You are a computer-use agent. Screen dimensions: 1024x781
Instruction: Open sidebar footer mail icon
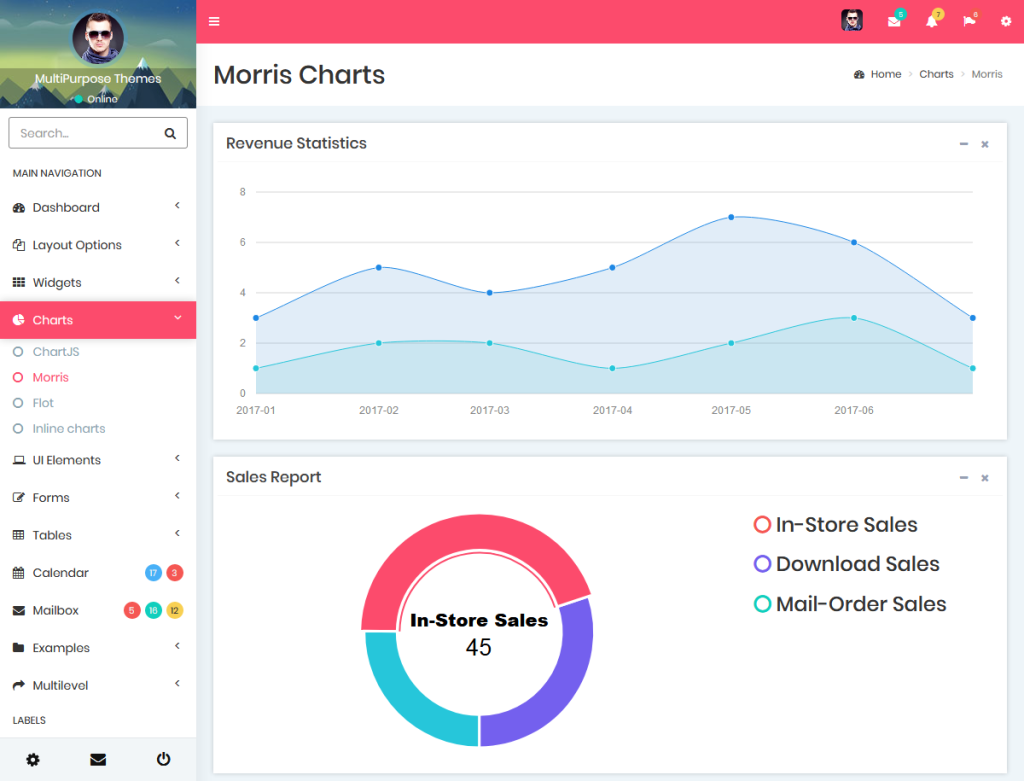pyautogui.click(x=98, y=759)
